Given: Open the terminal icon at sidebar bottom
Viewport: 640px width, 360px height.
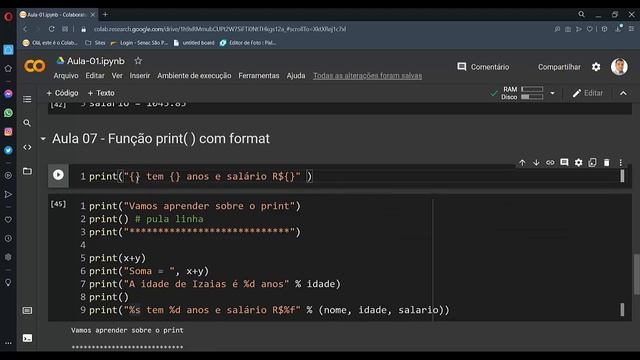Looking at the screenshot, I should pyautogui.click(x=27, y=338).
